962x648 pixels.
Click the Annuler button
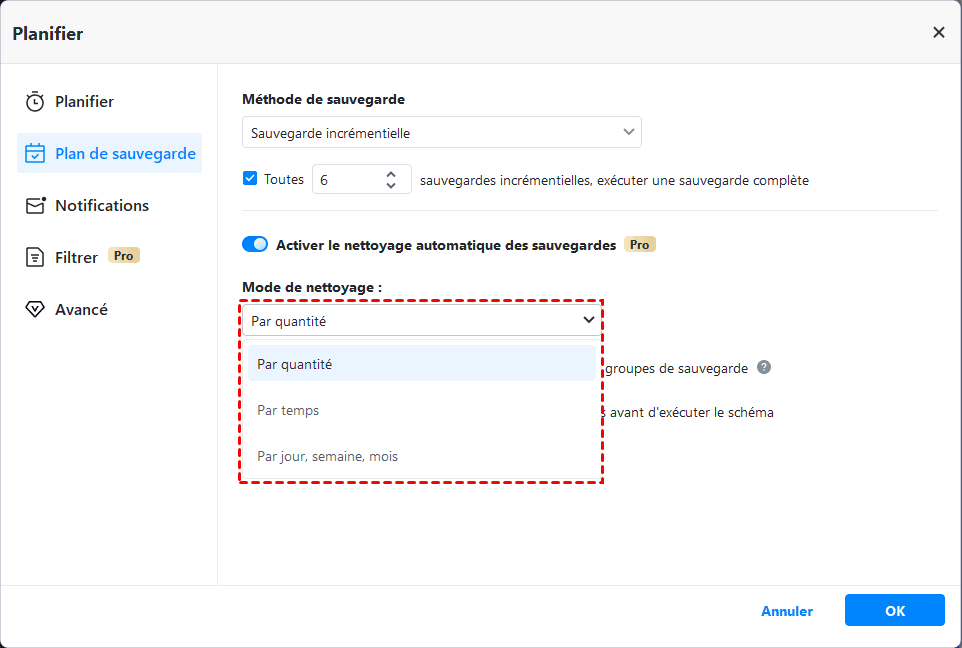click(787, 611)
